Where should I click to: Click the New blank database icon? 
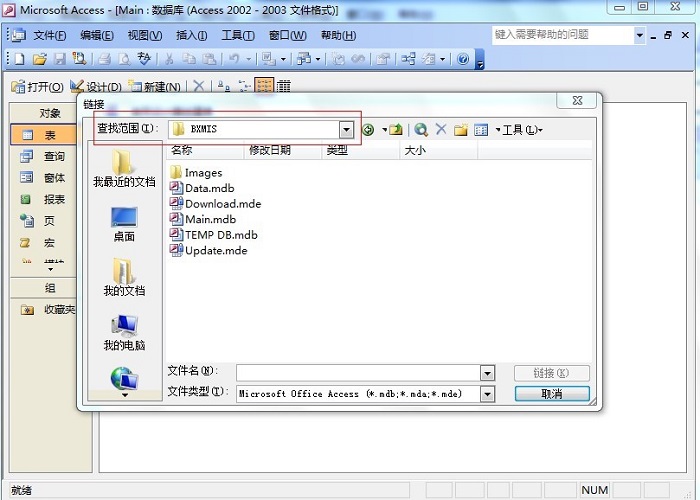(x=19, y=59)
